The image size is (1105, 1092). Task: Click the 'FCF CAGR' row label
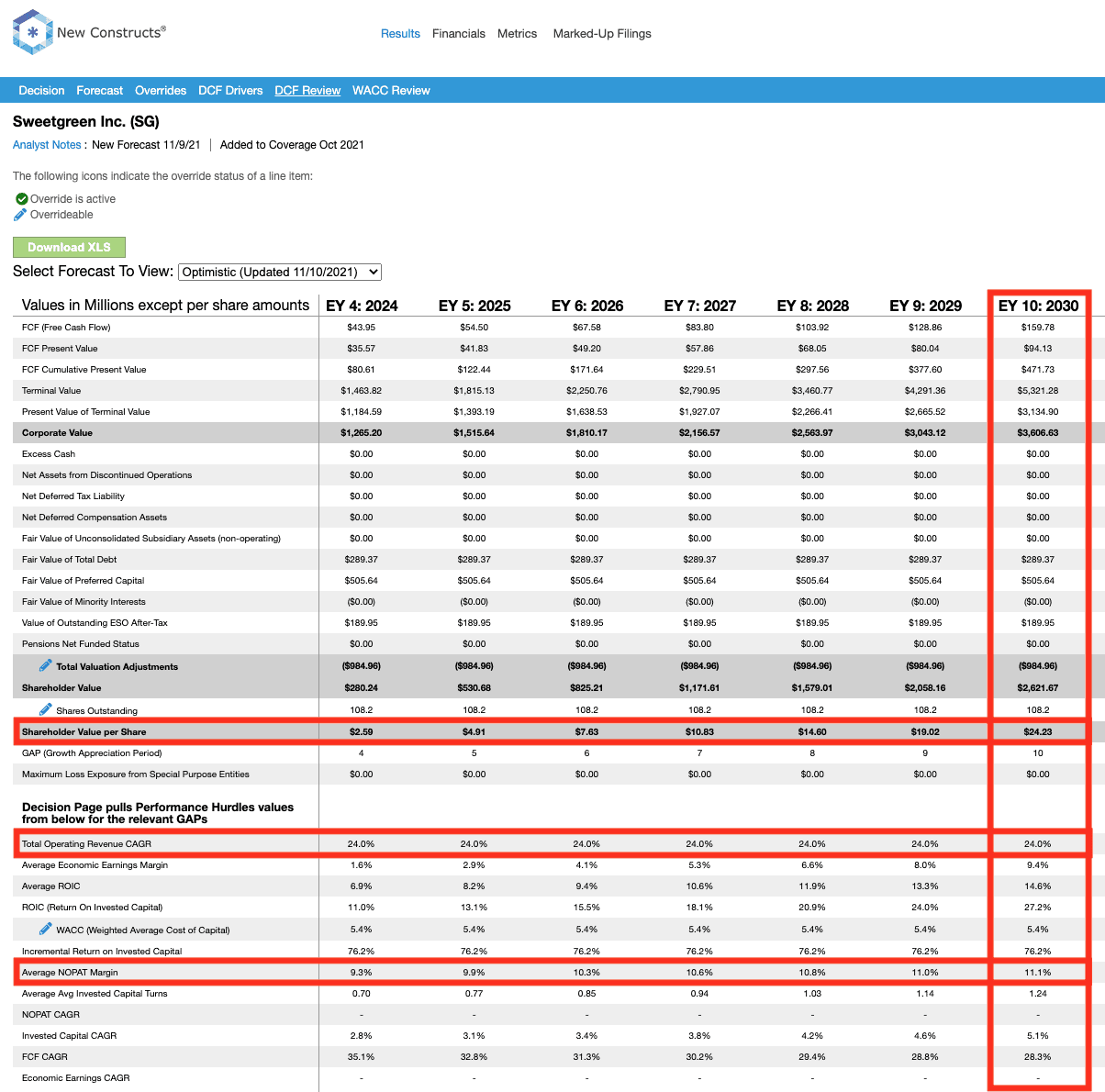pos(45,1057)
